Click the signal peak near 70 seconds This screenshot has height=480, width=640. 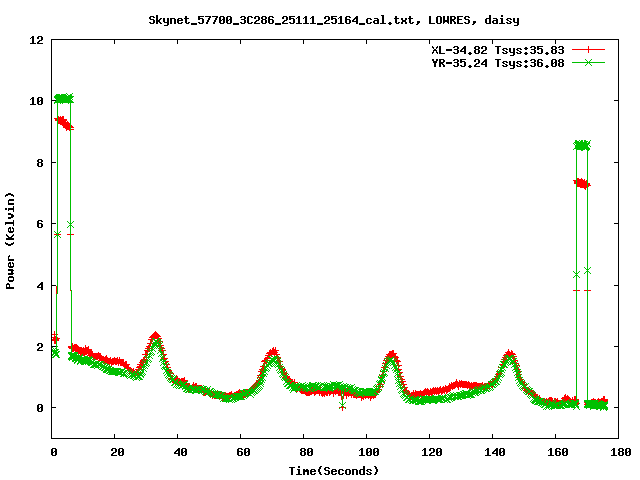pos(273,354)
